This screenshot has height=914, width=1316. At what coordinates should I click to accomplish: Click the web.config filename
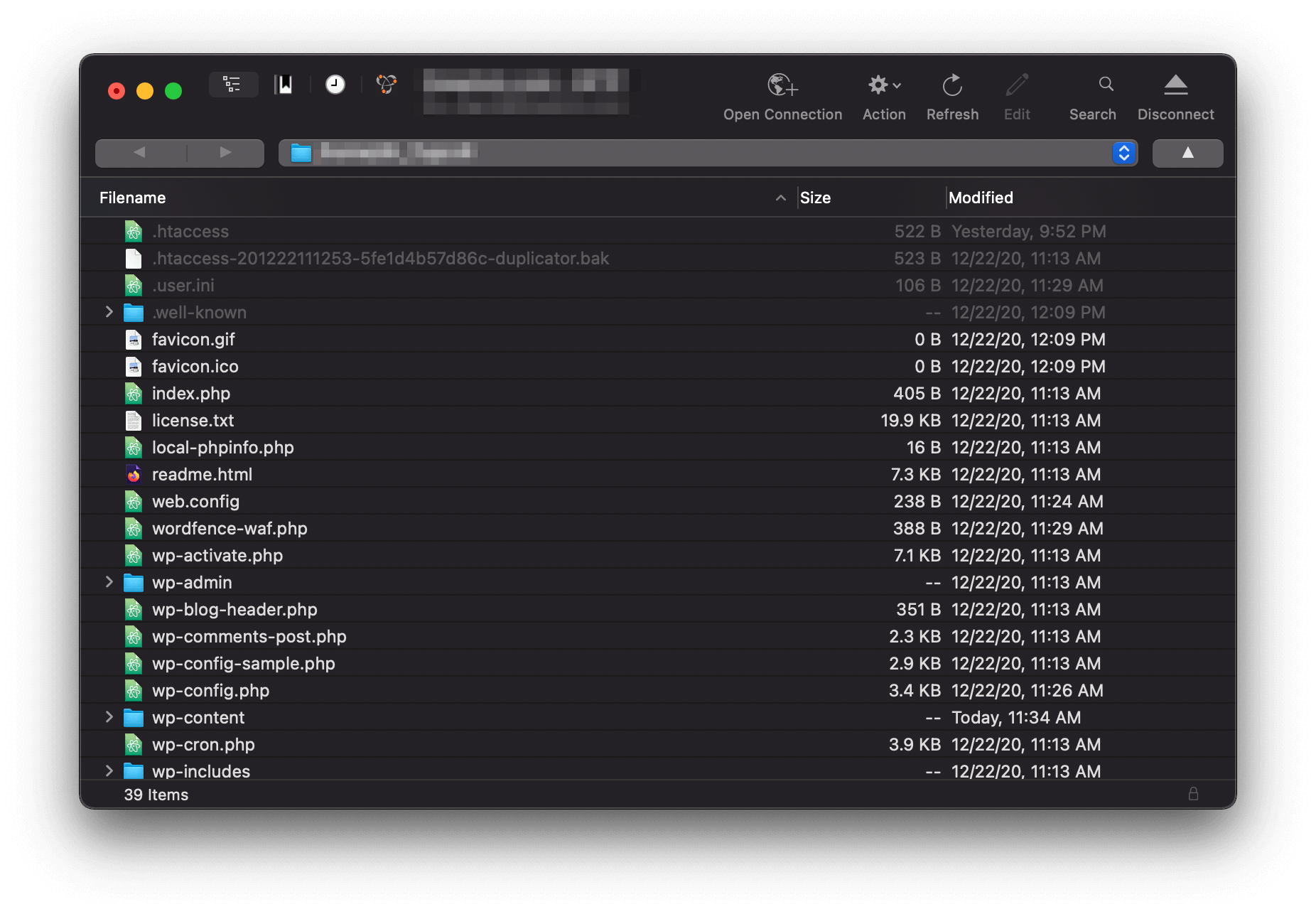(x=195, y=501)
